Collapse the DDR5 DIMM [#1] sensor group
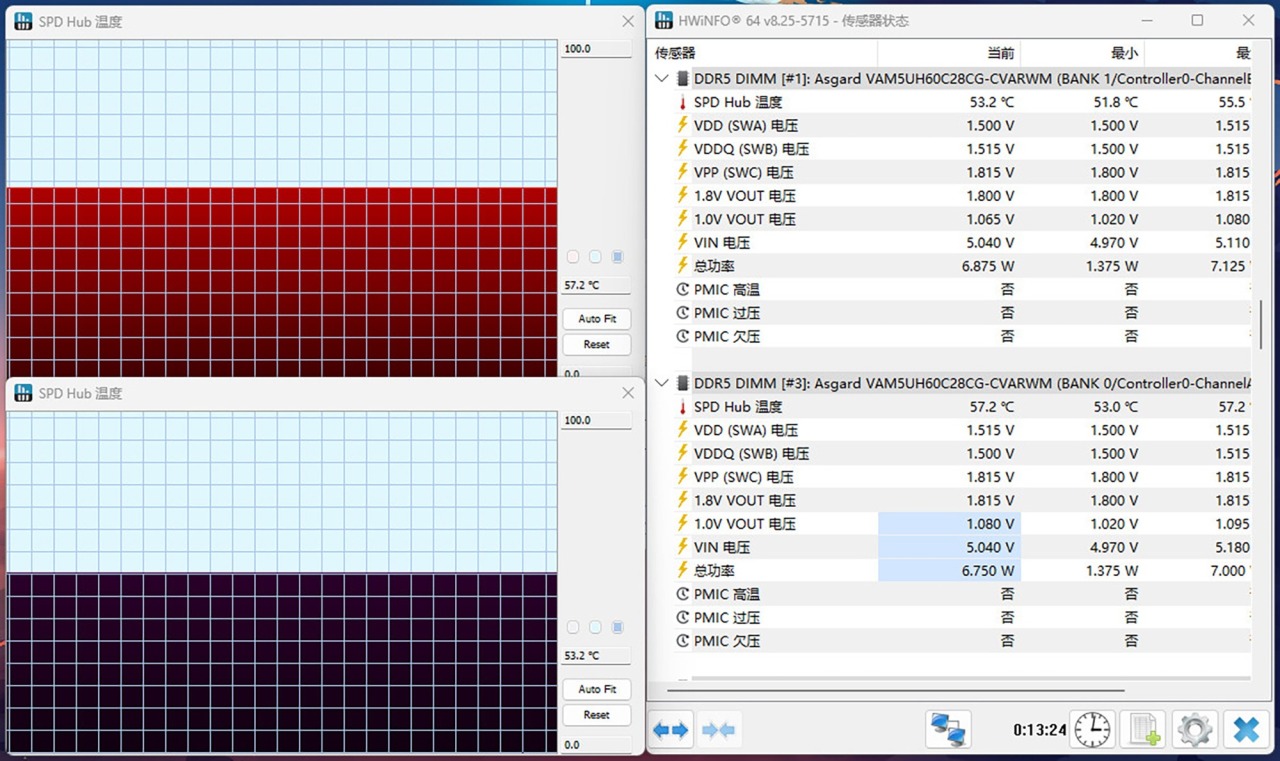 (661, 78)
